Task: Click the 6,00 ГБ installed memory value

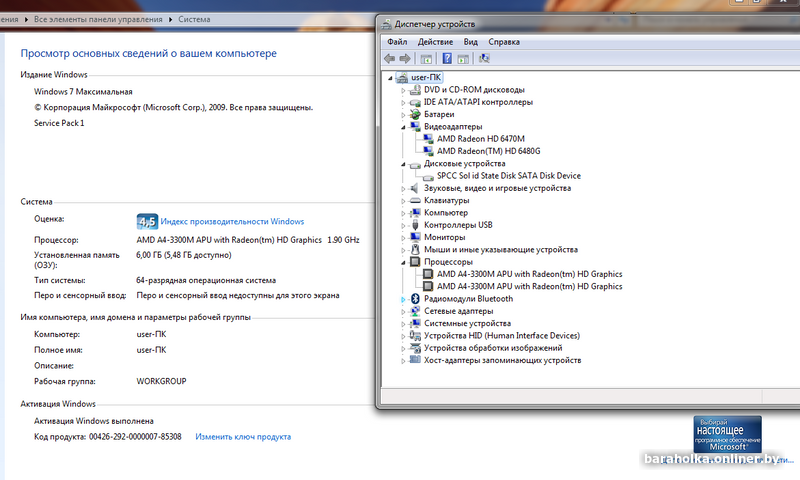Action: click(184, 255)
